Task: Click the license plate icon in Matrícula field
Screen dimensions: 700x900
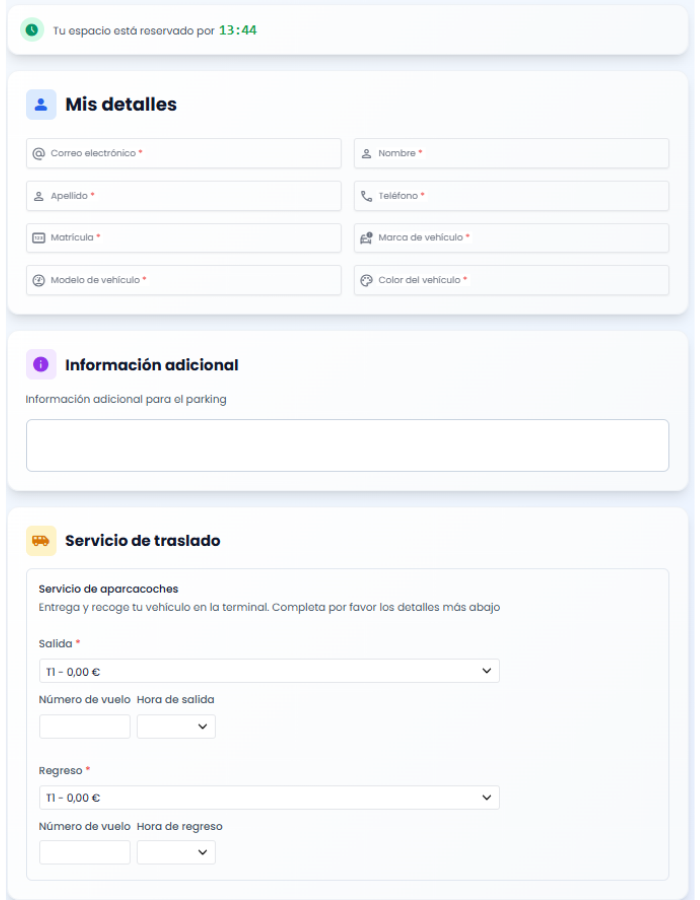Action: tap(39, 238)
